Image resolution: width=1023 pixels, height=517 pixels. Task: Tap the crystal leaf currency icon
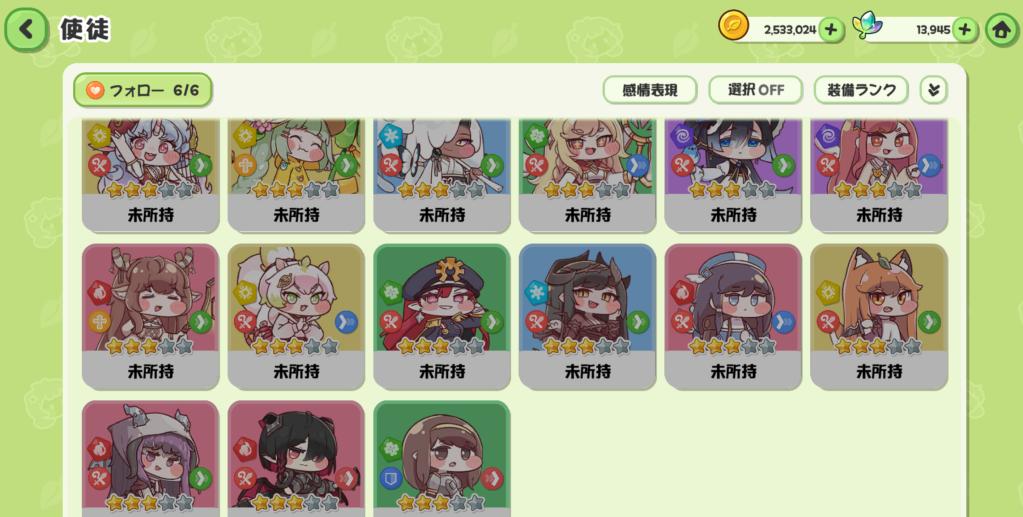click(x=867, y=27)
